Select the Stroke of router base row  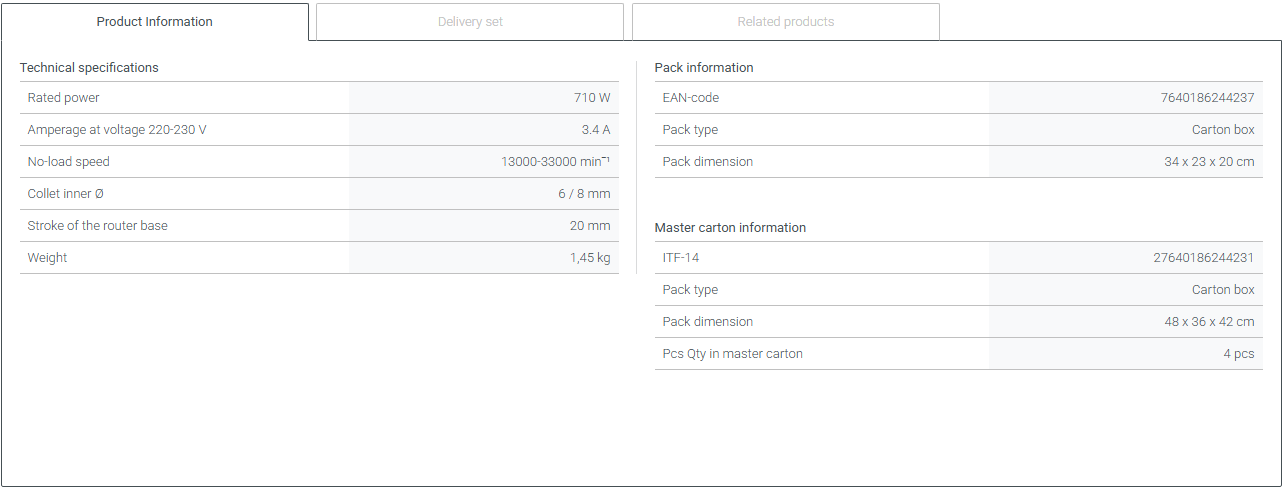[98, 226]
